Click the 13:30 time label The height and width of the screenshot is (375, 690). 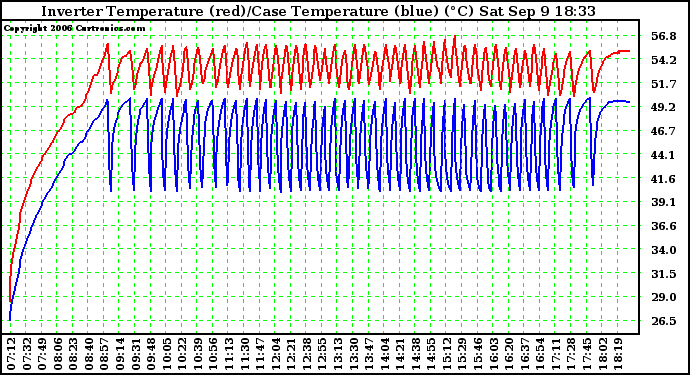[x=354, y=354]
